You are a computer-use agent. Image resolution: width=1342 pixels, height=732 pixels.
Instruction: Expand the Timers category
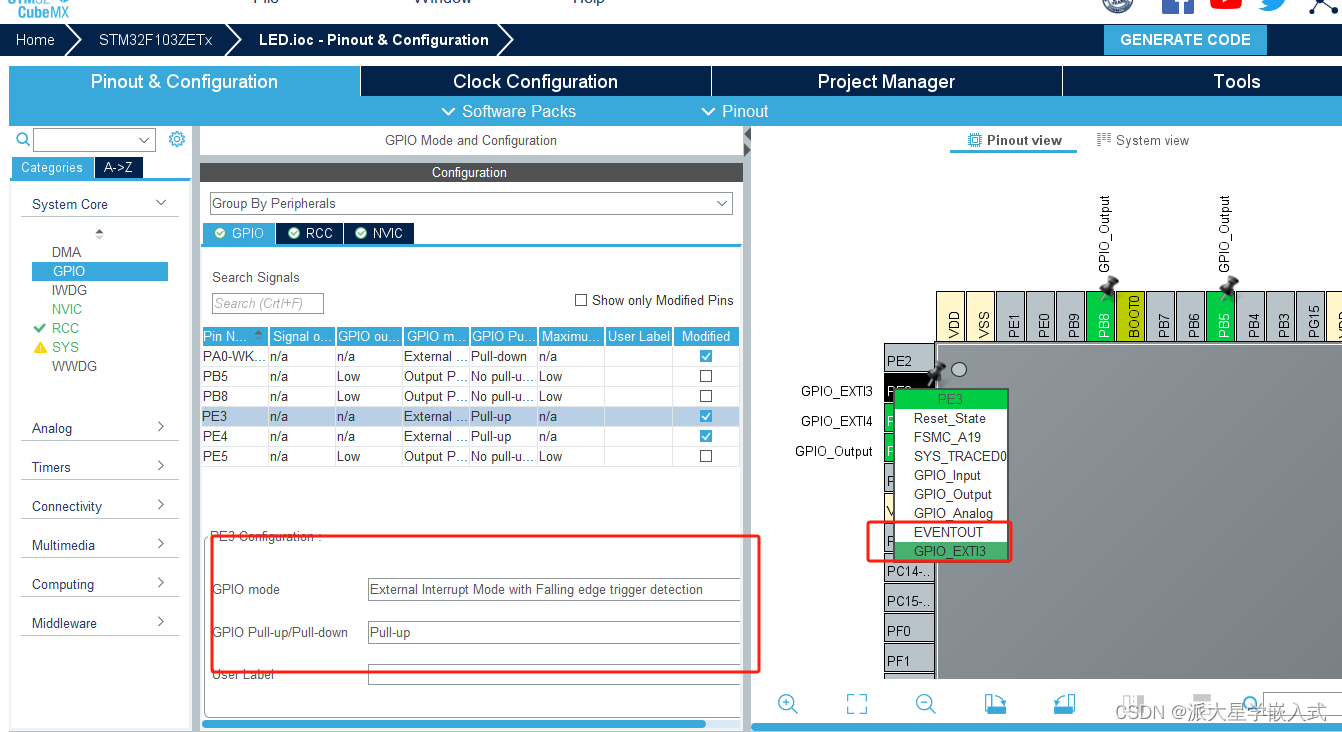click(100, 467)
